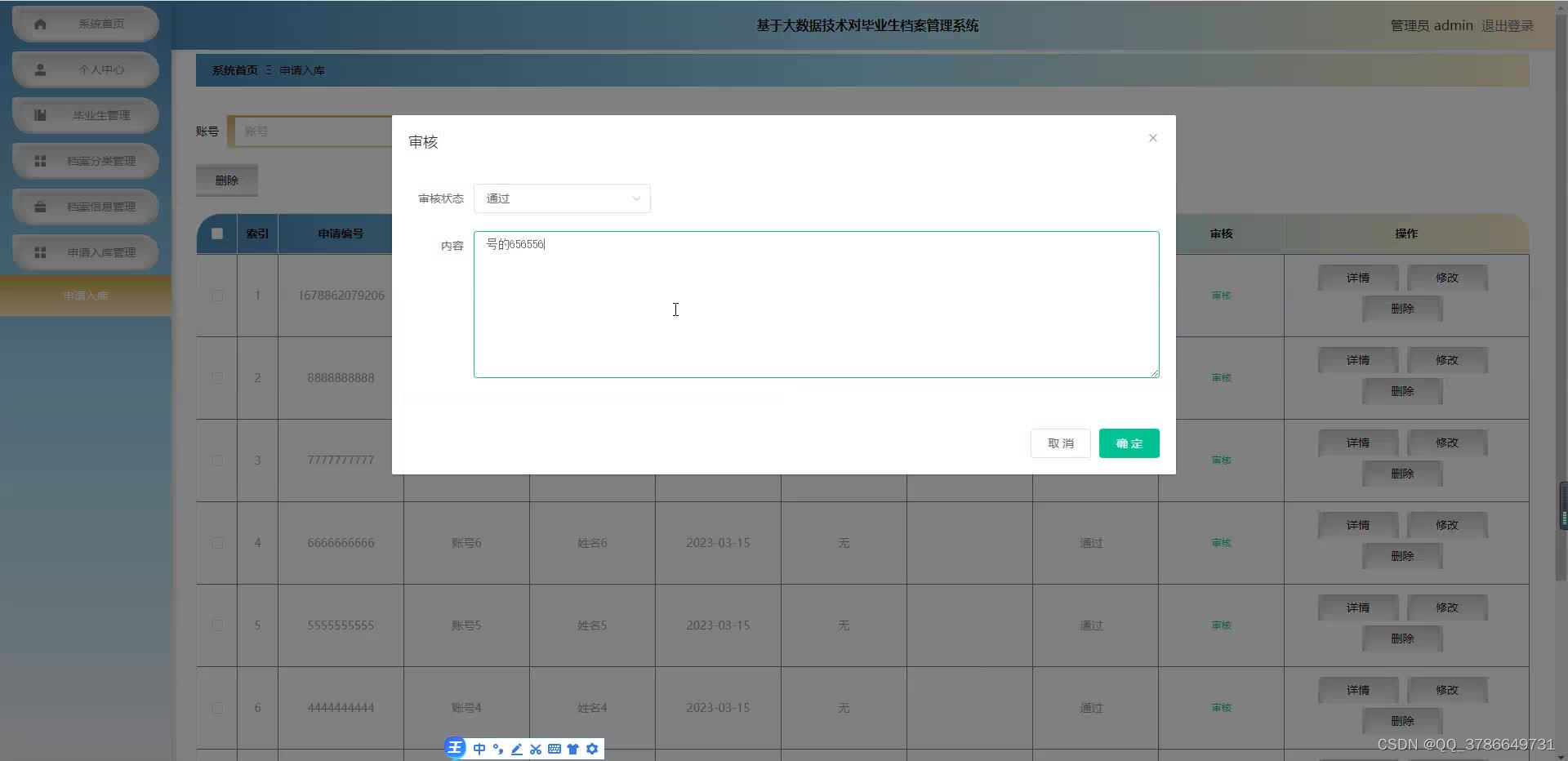Click 删除 for row 3

(1402, 474)
